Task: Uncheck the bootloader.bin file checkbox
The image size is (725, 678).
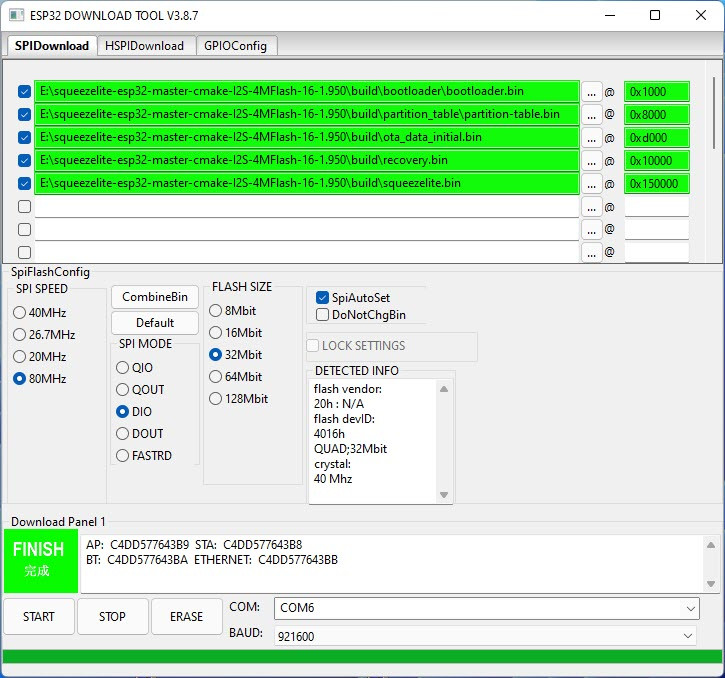Action: point(25,91)
